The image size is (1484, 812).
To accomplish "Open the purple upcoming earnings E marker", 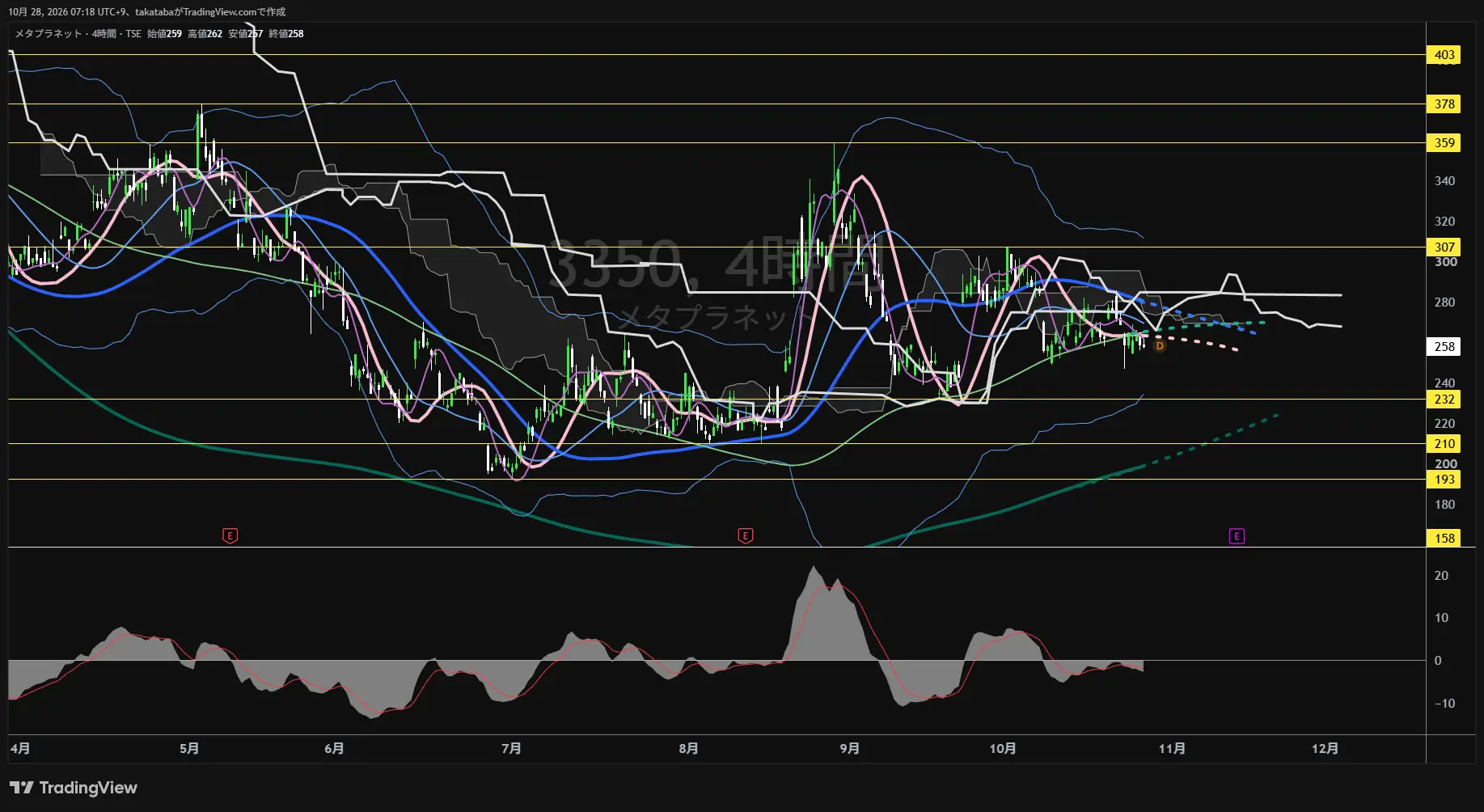I will pyautogui.click(x=1236, y=536).
